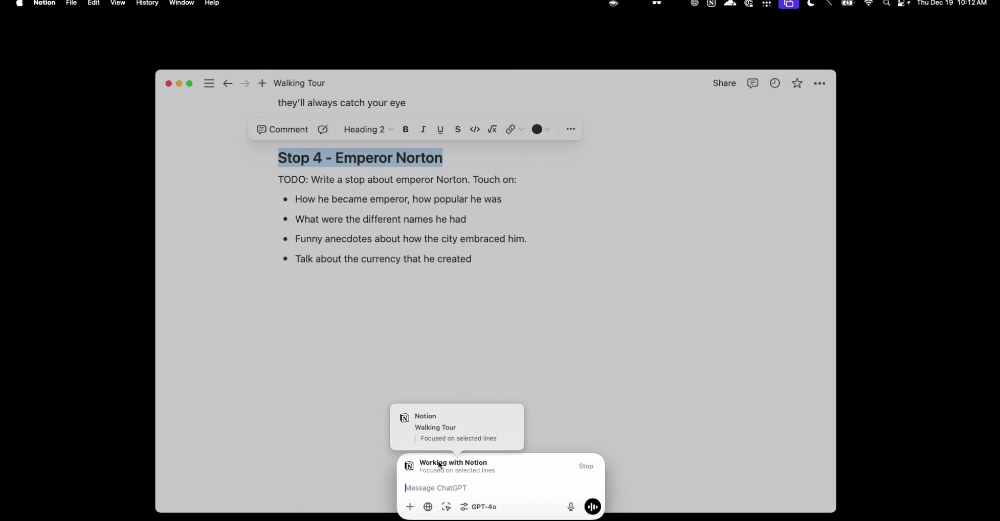Open the Window menu
1000x521 pixels.
[181, 3]
